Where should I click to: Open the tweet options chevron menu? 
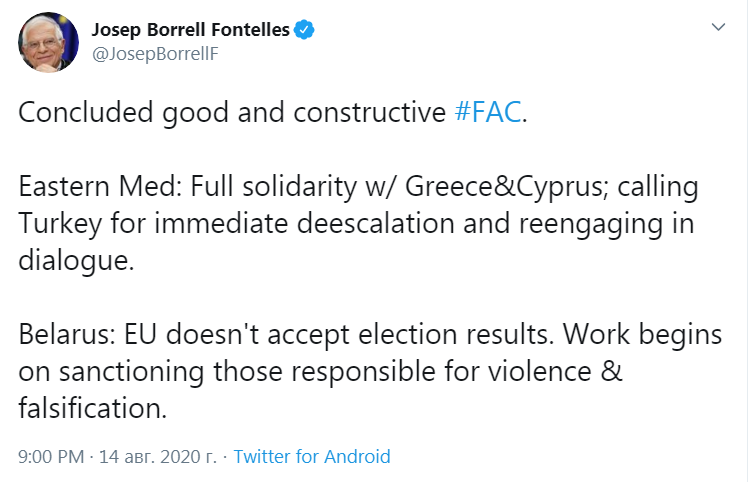(718, 28)
